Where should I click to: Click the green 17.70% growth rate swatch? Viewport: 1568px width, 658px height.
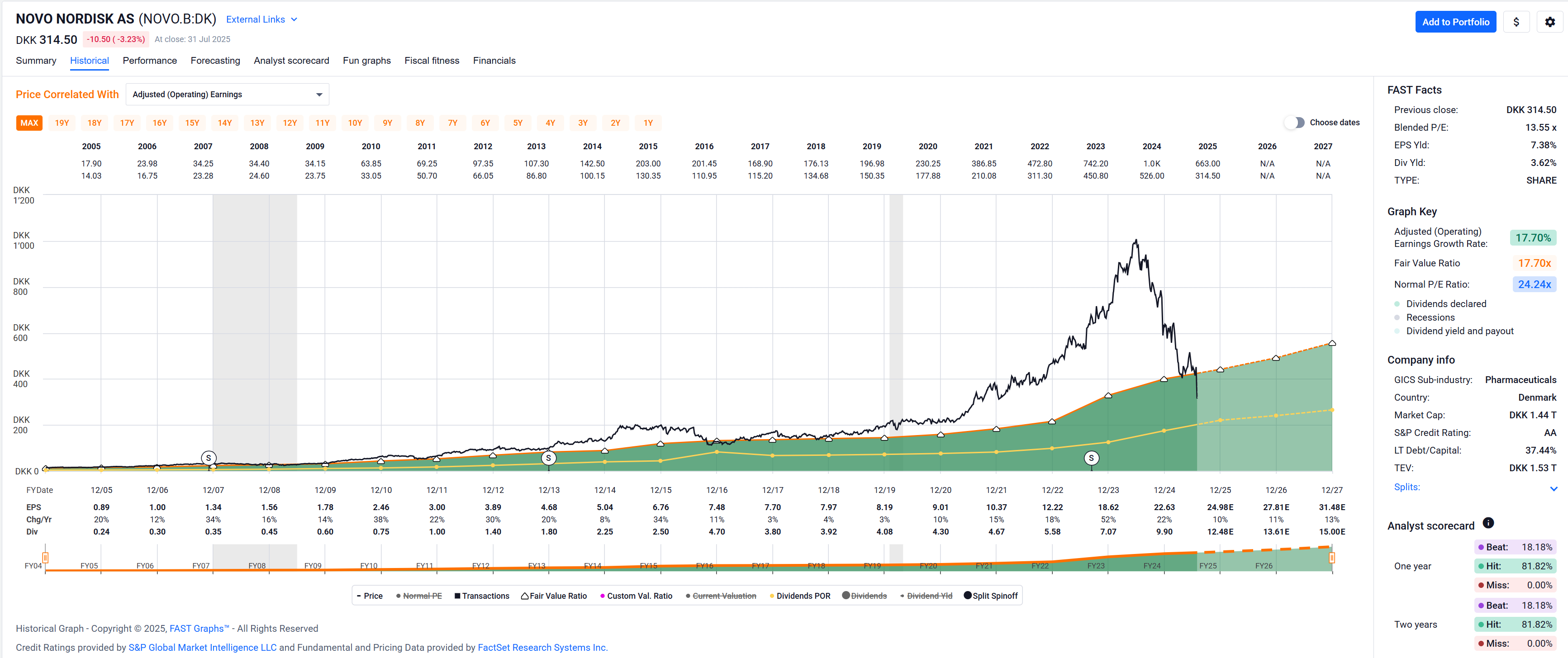click(x=1533, y=238)
